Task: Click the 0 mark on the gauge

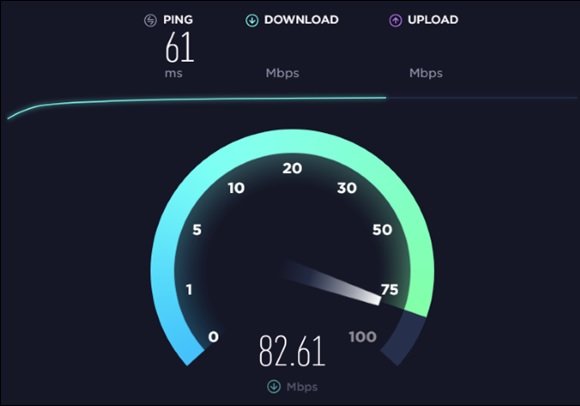Action: [x=213, y=336]
